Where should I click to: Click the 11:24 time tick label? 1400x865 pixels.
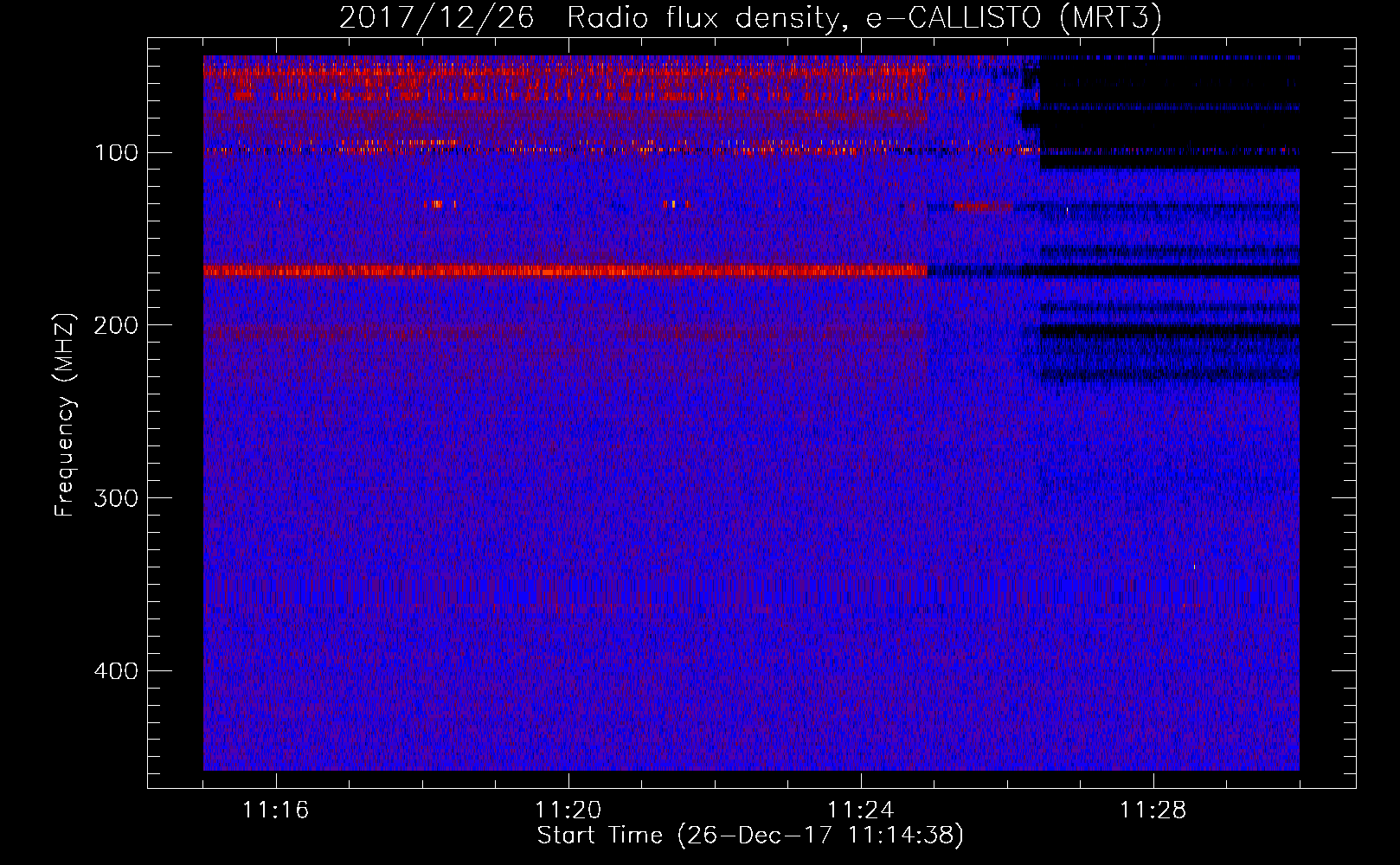pos(861,811)
